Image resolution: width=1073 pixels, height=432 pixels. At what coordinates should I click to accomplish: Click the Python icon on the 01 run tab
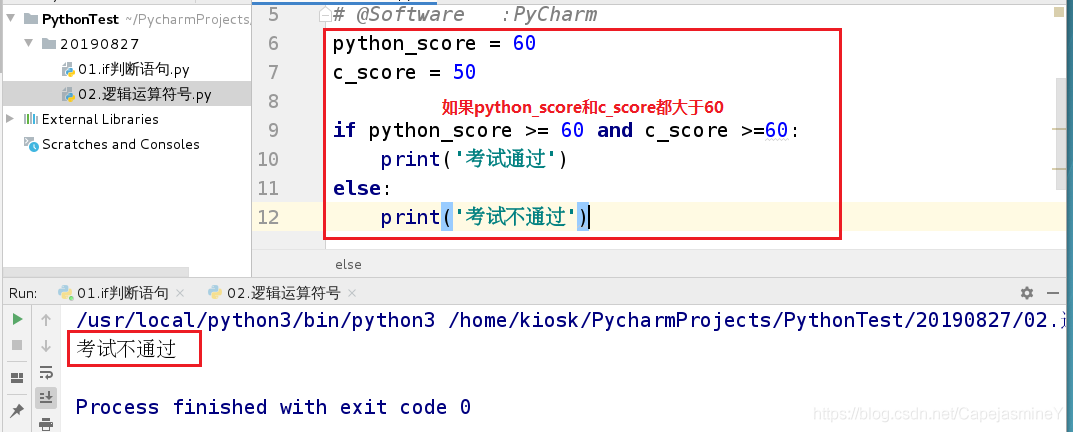[x=66, y=293]
